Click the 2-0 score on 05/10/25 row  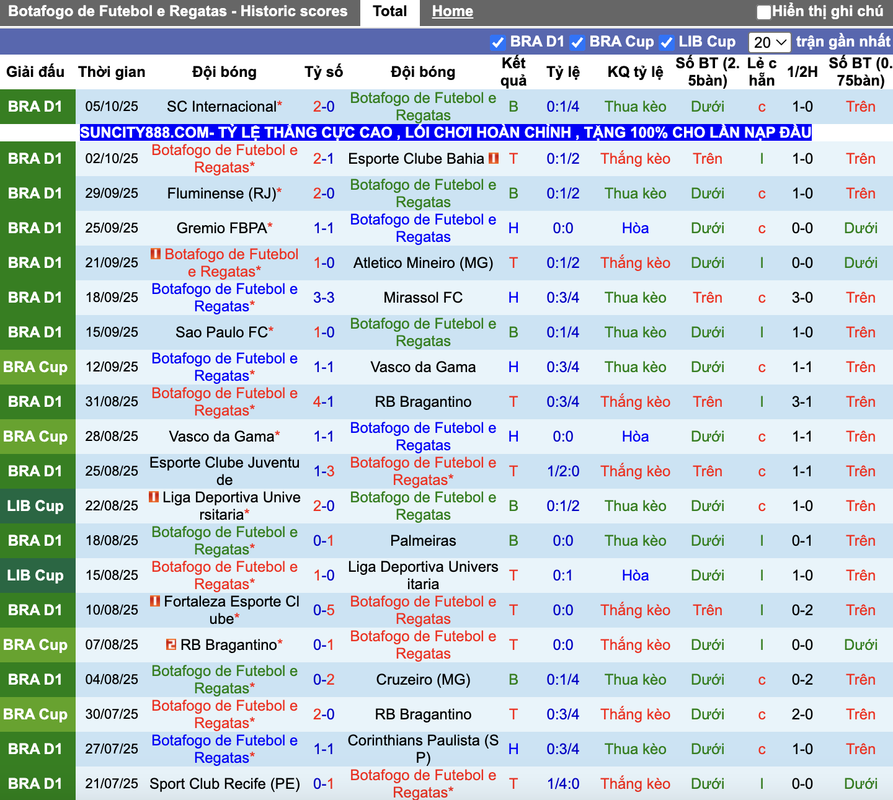coord(323,106)
